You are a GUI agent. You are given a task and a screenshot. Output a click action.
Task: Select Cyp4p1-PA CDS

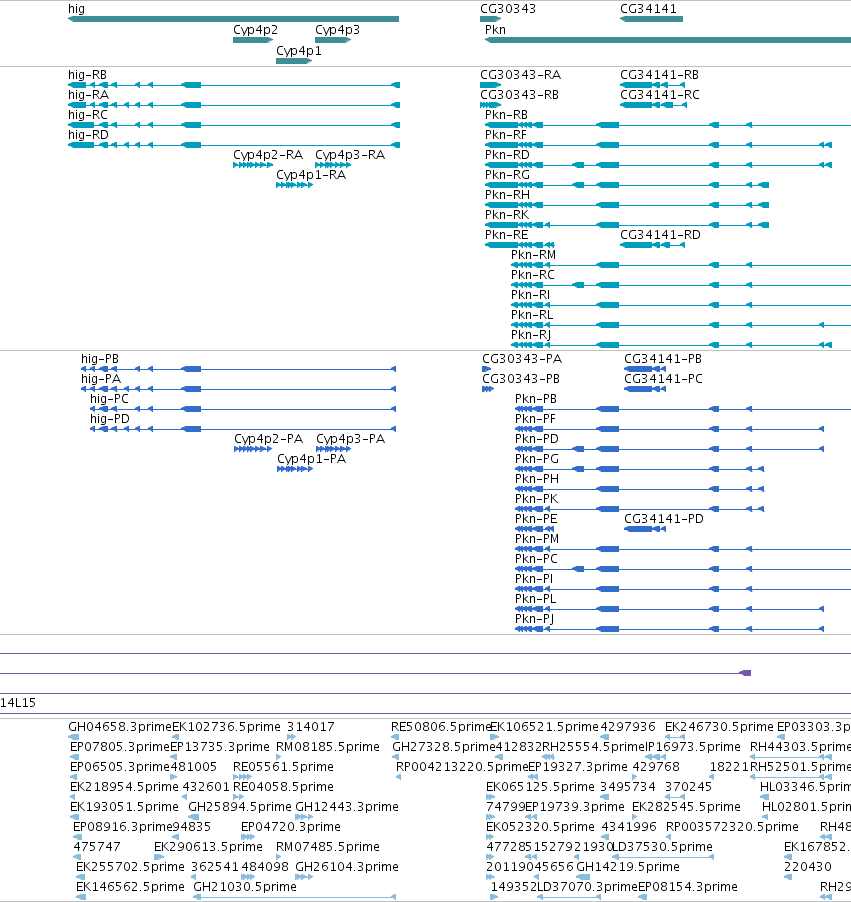295,469
